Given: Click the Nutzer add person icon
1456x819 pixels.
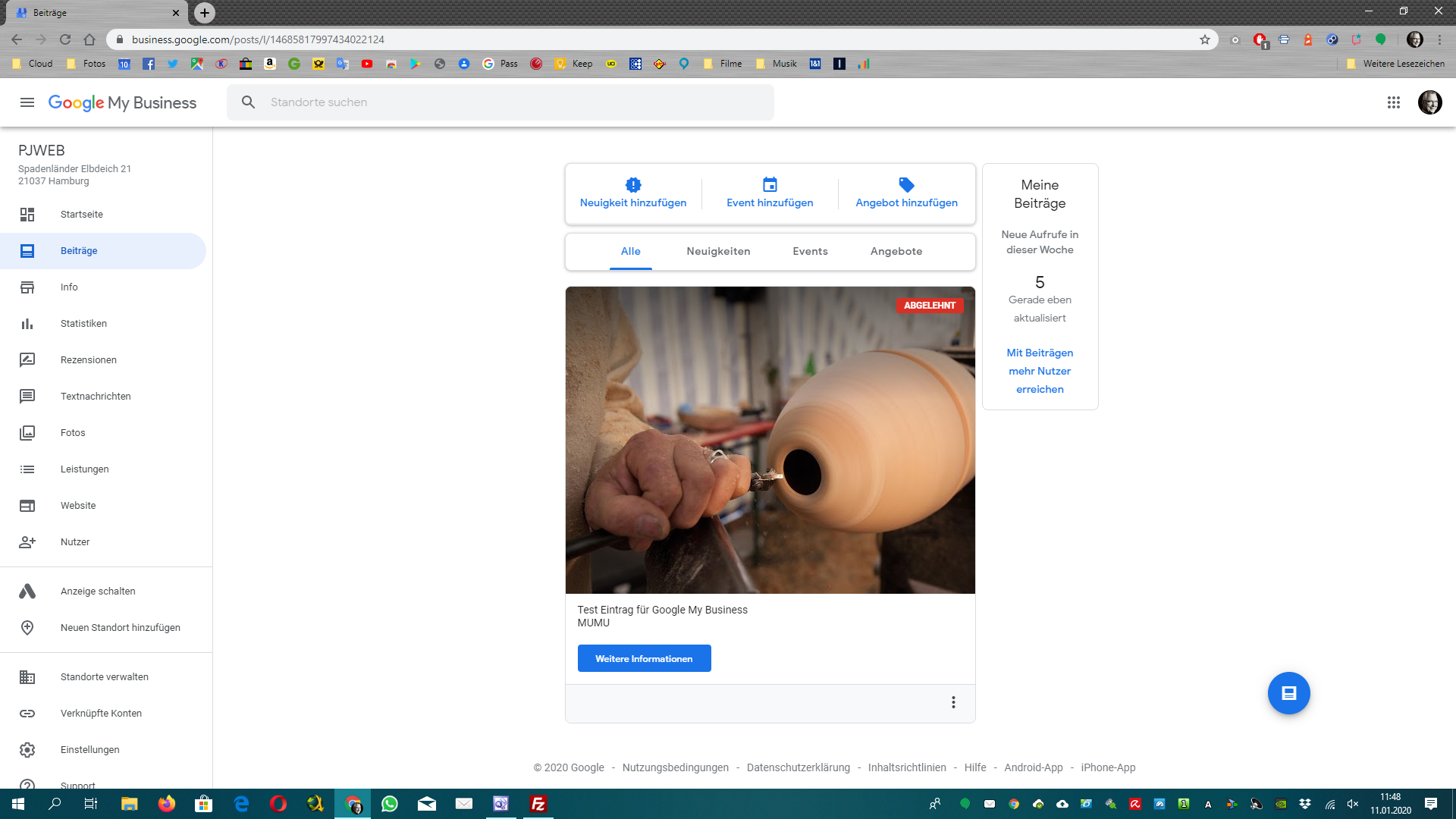Looking at the screenshot, I should 27,542.
